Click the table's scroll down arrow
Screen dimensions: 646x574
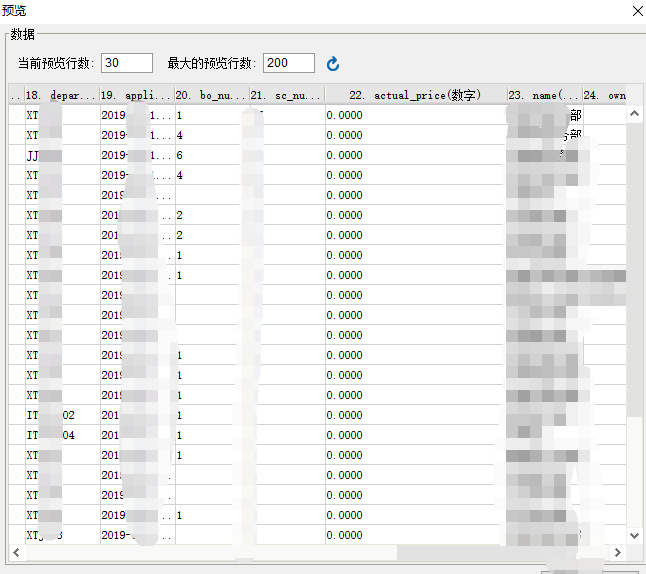634,536
